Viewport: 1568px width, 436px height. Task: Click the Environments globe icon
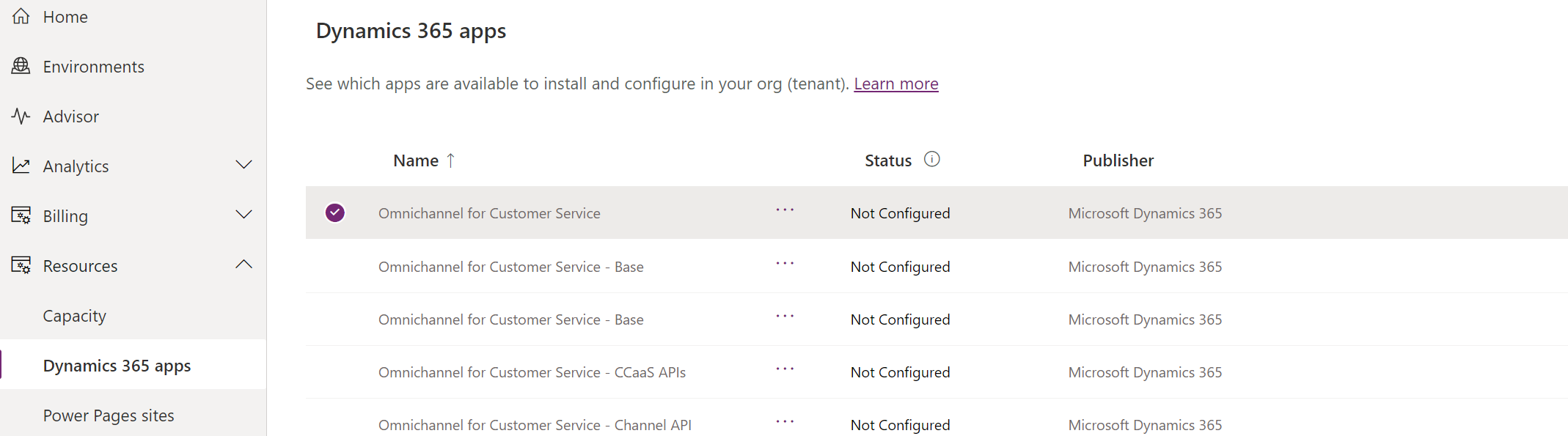click(x=21, y=66)
